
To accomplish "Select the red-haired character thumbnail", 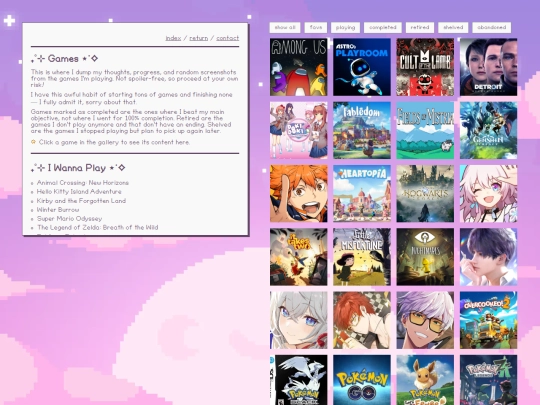I will coord(362,320).
